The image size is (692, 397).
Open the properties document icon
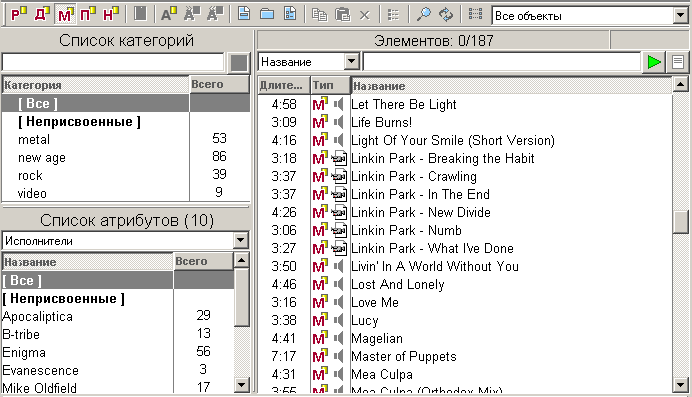click(290, 14)
